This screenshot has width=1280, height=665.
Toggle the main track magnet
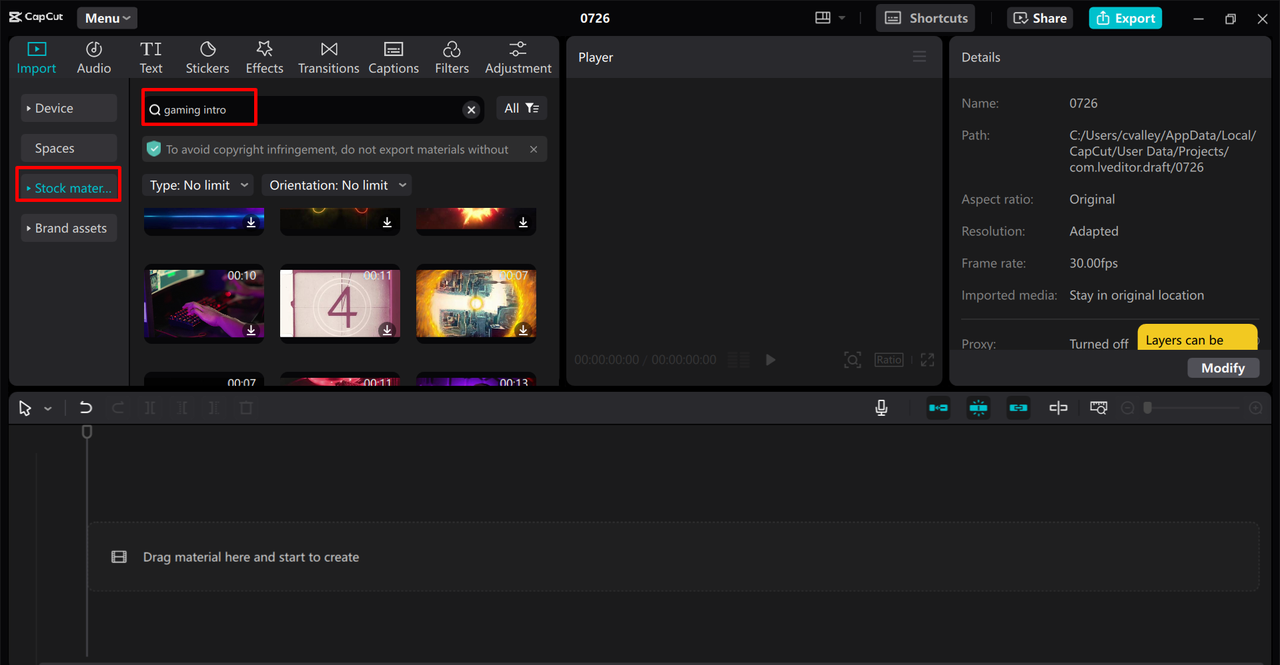click(x=938, y=408)
